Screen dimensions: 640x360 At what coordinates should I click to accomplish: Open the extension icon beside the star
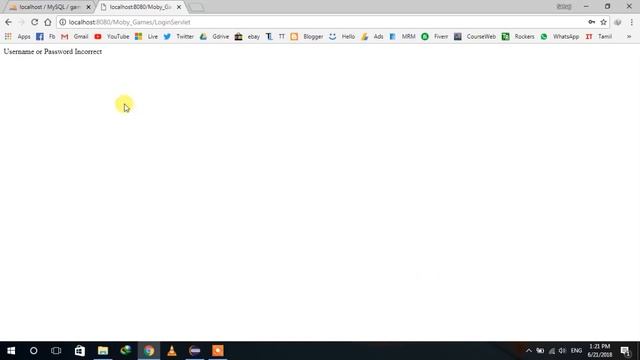coord(618,22)
